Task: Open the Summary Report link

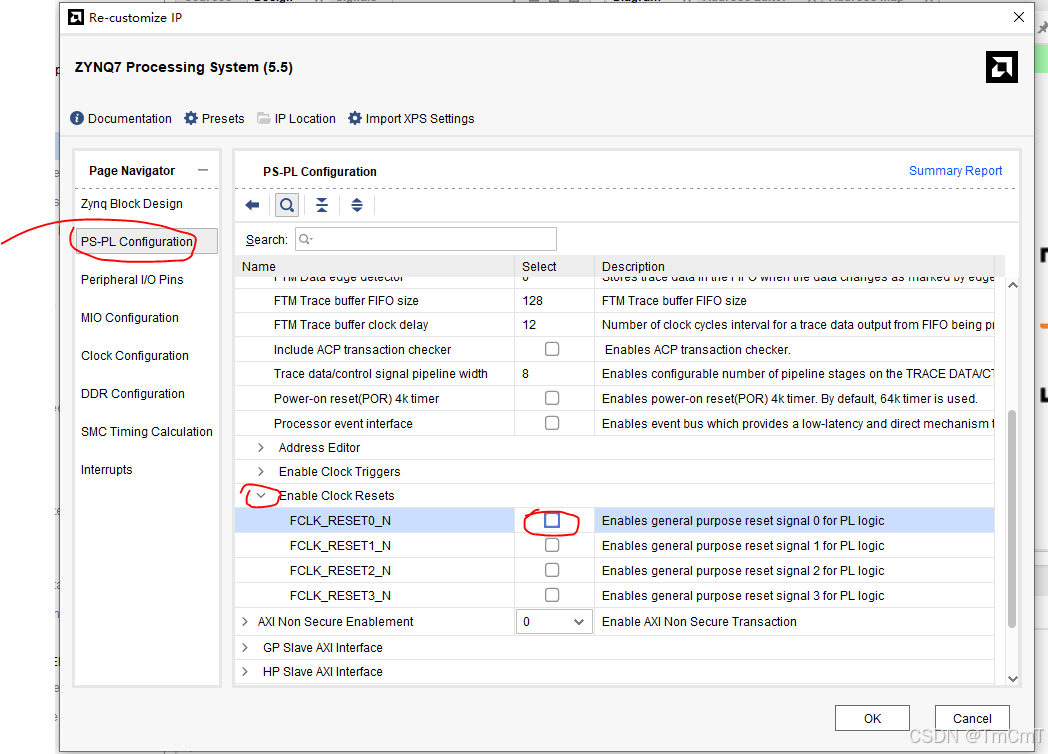Action: (x=955, y=170)
